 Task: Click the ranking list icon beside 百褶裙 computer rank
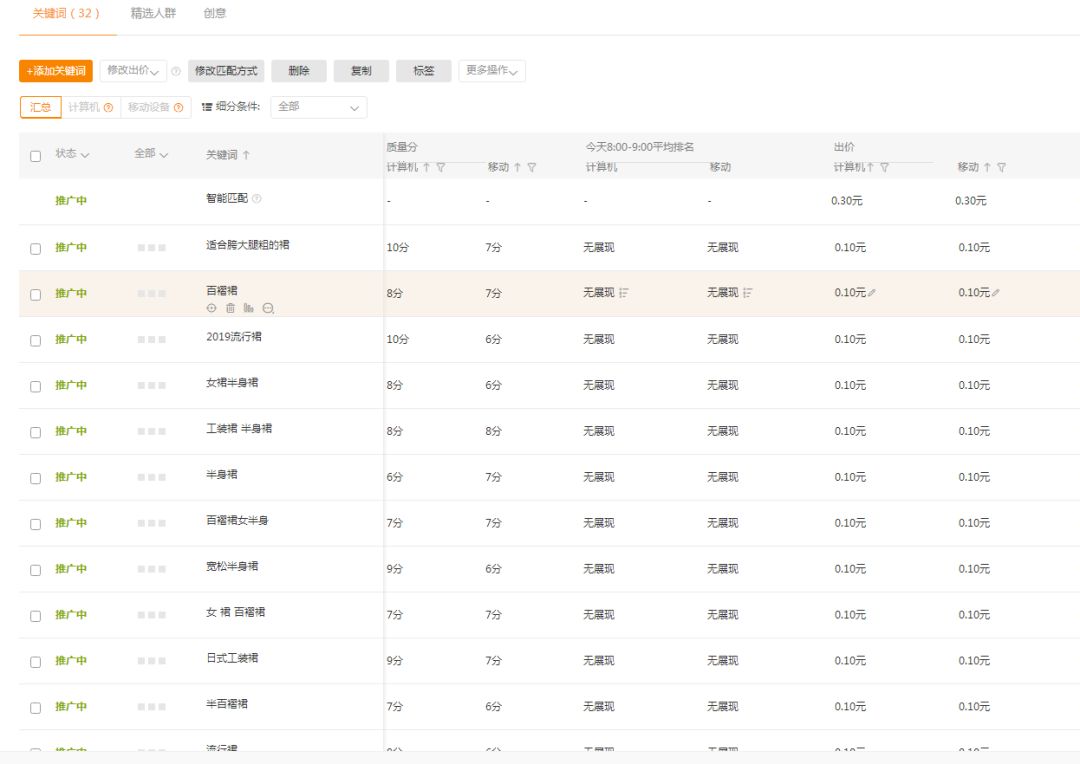[624, 293]
